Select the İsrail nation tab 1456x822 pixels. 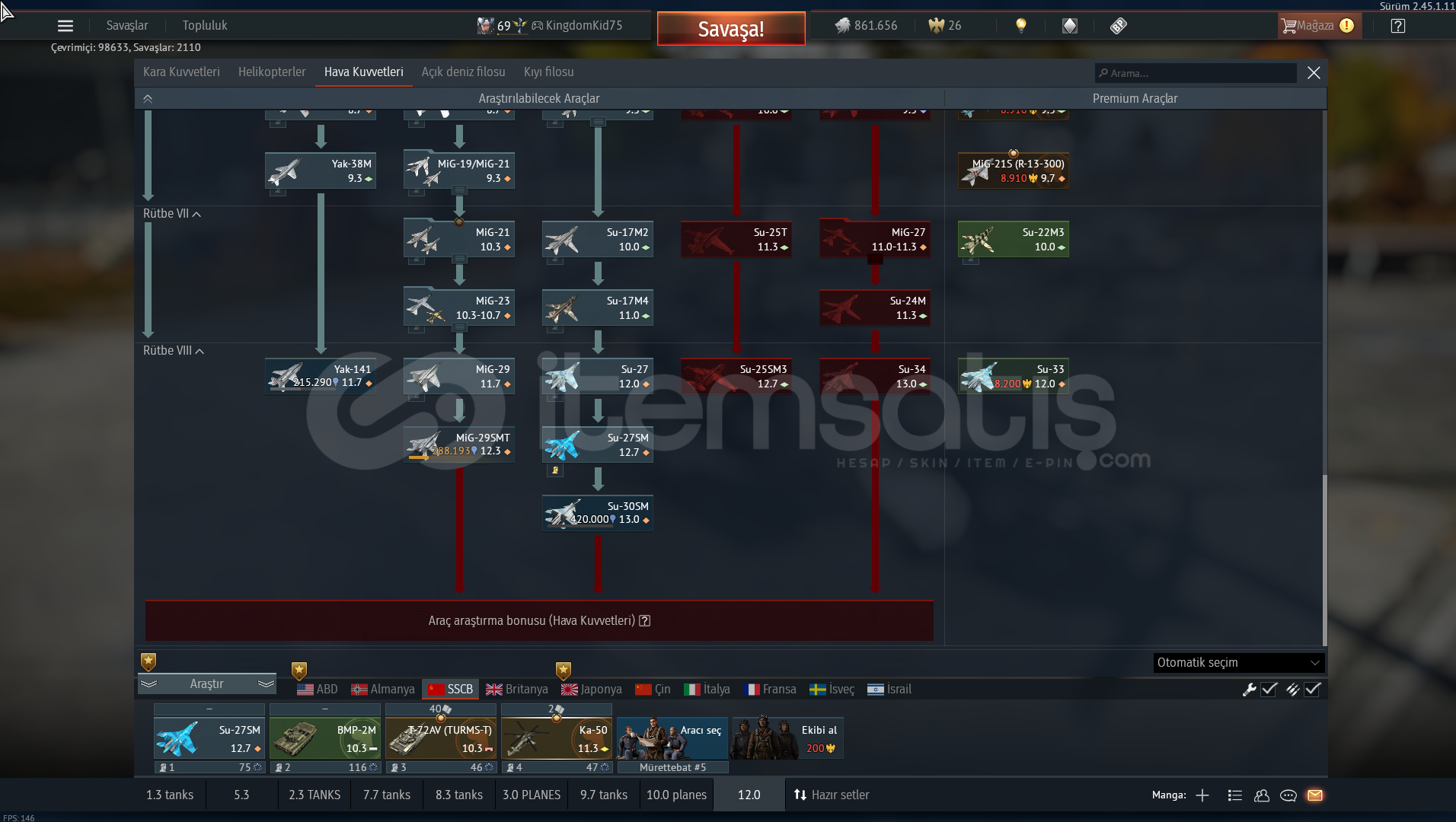tap(889, 690)
